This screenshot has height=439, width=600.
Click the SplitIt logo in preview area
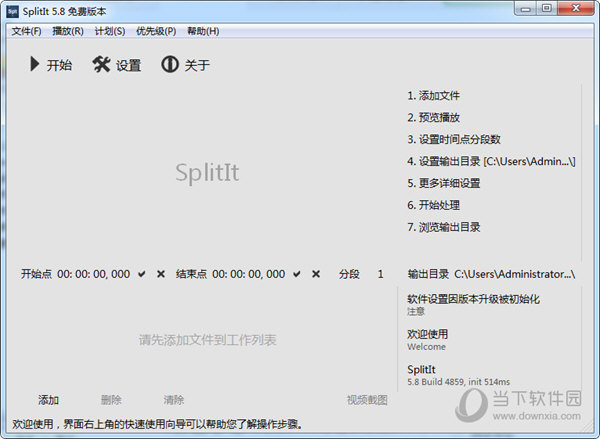pos(207,173)
